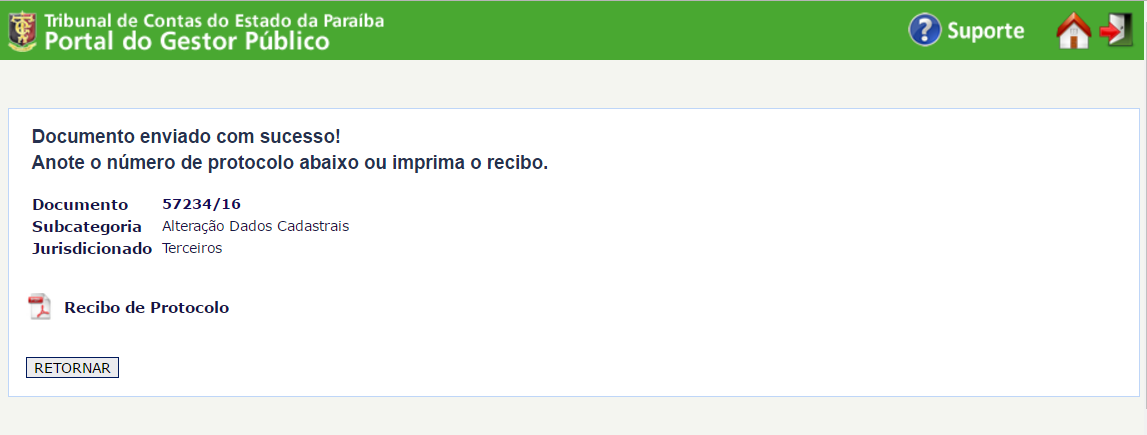Image resolution: width=1147 pixels, height=435 pixels.
Task: Click the Suporte text label
Action: (x=985, y=31)
